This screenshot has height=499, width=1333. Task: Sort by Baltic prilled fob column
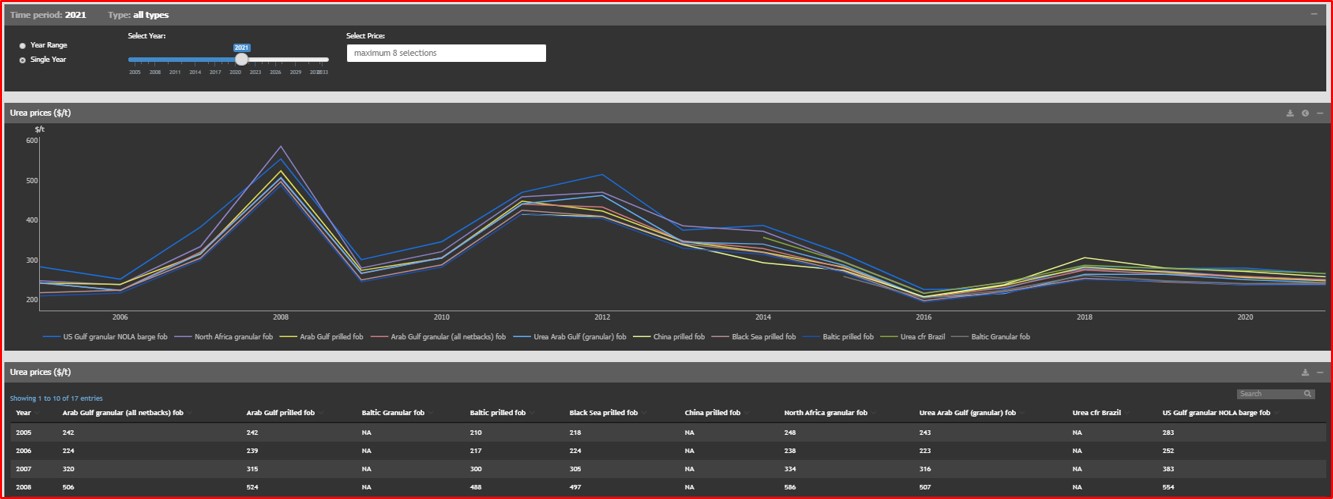(497, 412)
